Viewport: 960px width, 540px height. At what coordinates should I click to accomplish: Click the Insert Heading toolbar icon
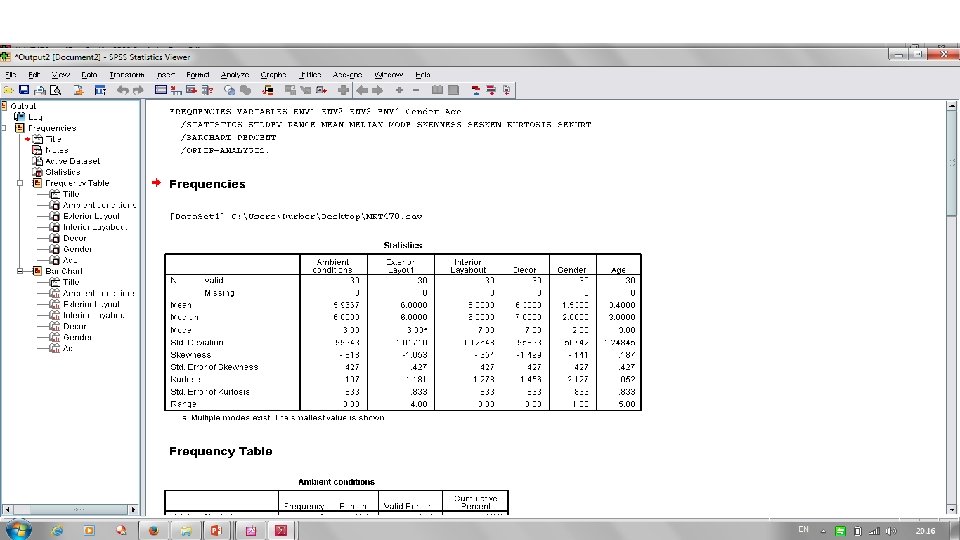476,90
